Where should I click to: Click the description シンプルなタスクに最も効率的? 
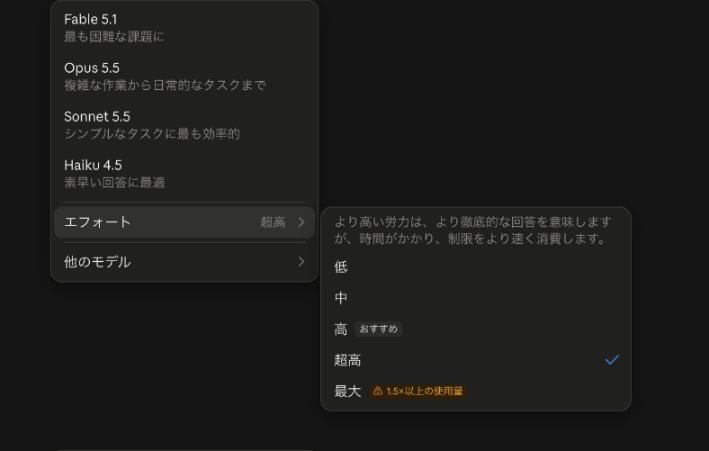[152, 134]
